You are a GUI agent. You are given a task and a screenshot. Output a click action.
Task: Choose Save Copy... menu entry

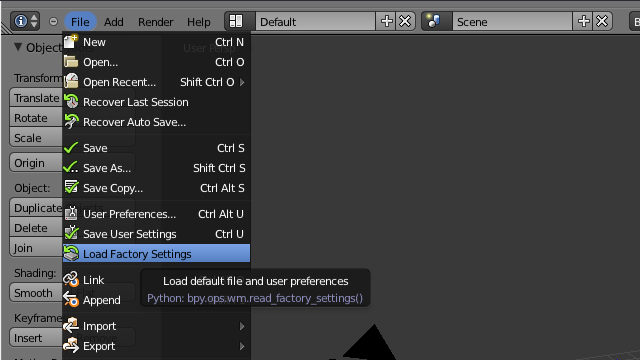(156, 188)
